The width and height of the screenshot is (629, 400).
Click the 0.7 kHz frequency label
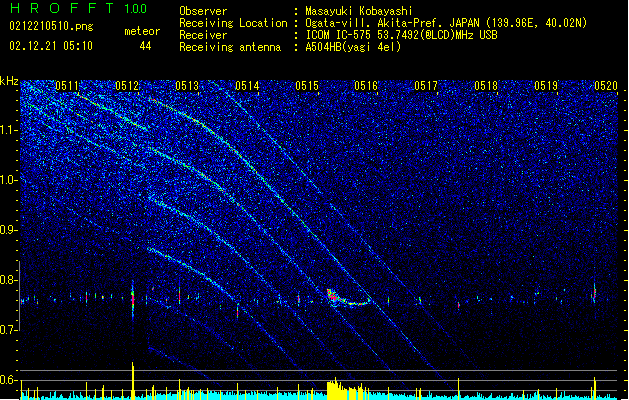(9, 330)
